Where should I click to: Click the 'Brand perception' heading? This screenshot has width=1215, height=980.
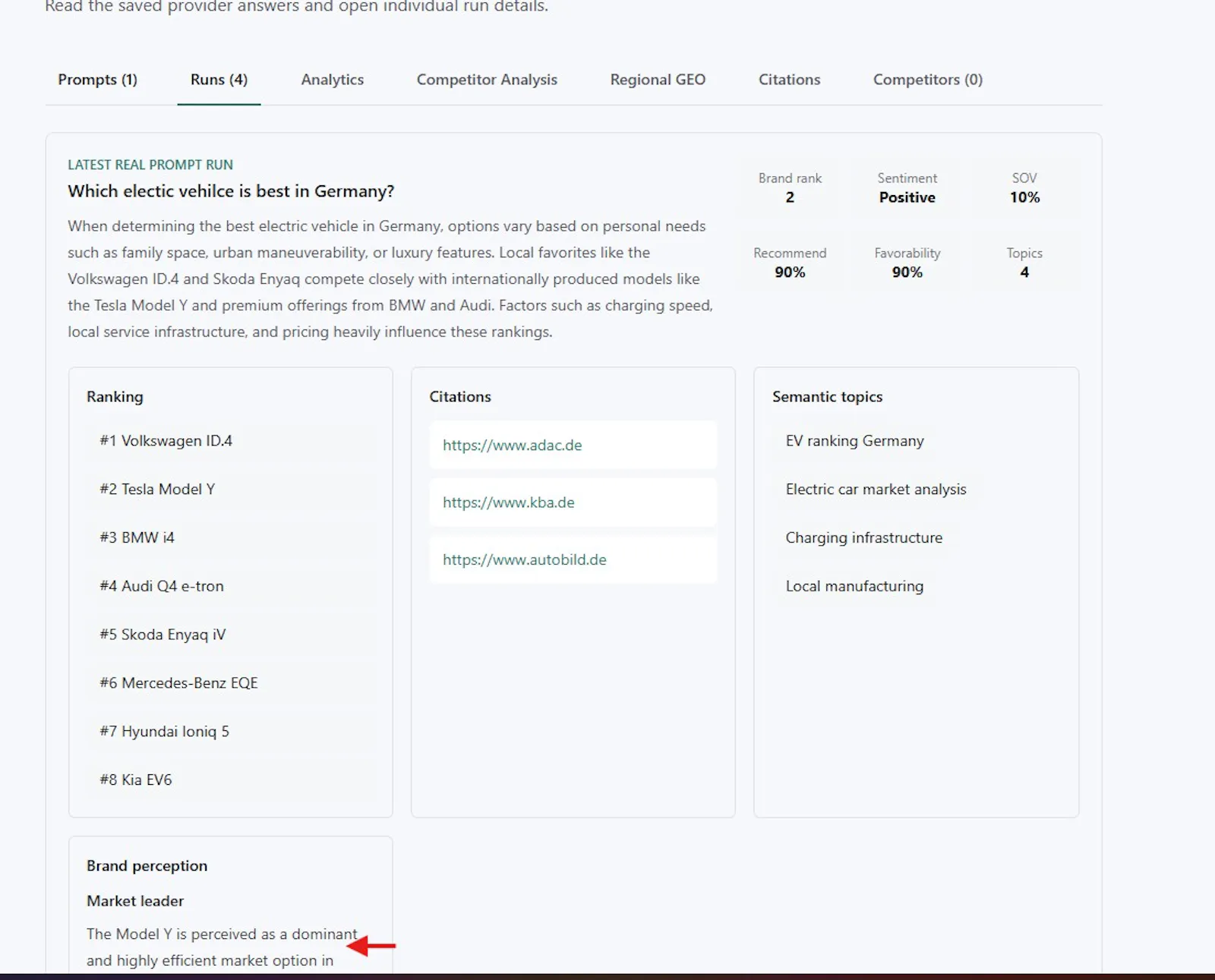click(x=147, y=866)
